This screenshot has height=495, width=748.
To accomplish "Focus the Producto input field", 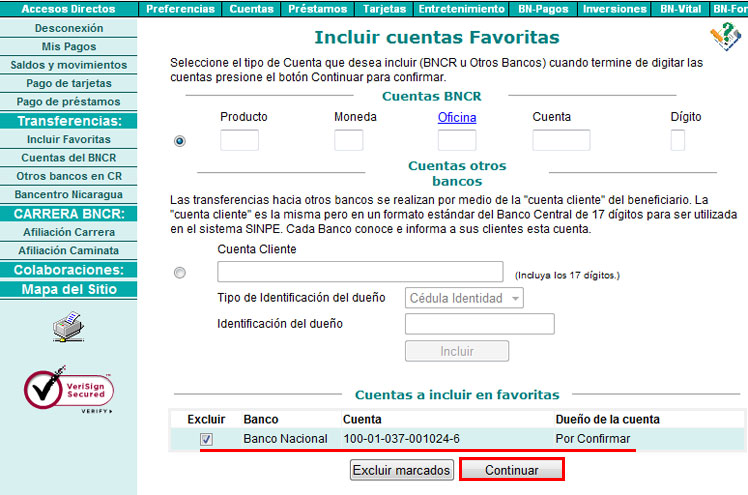I will 239,140.
